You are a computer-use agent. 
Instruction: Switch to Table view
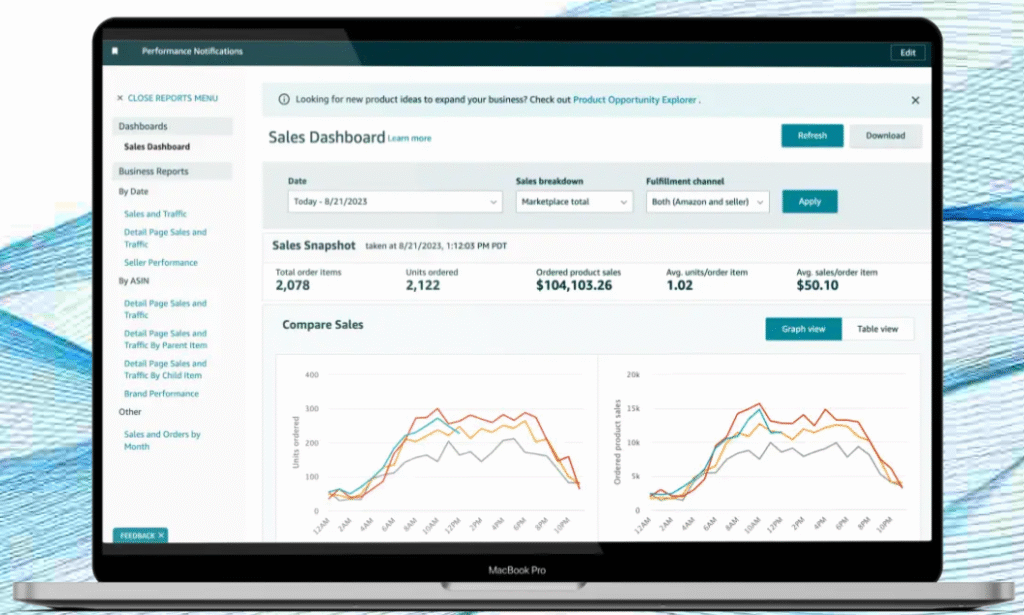coord(878,329)
